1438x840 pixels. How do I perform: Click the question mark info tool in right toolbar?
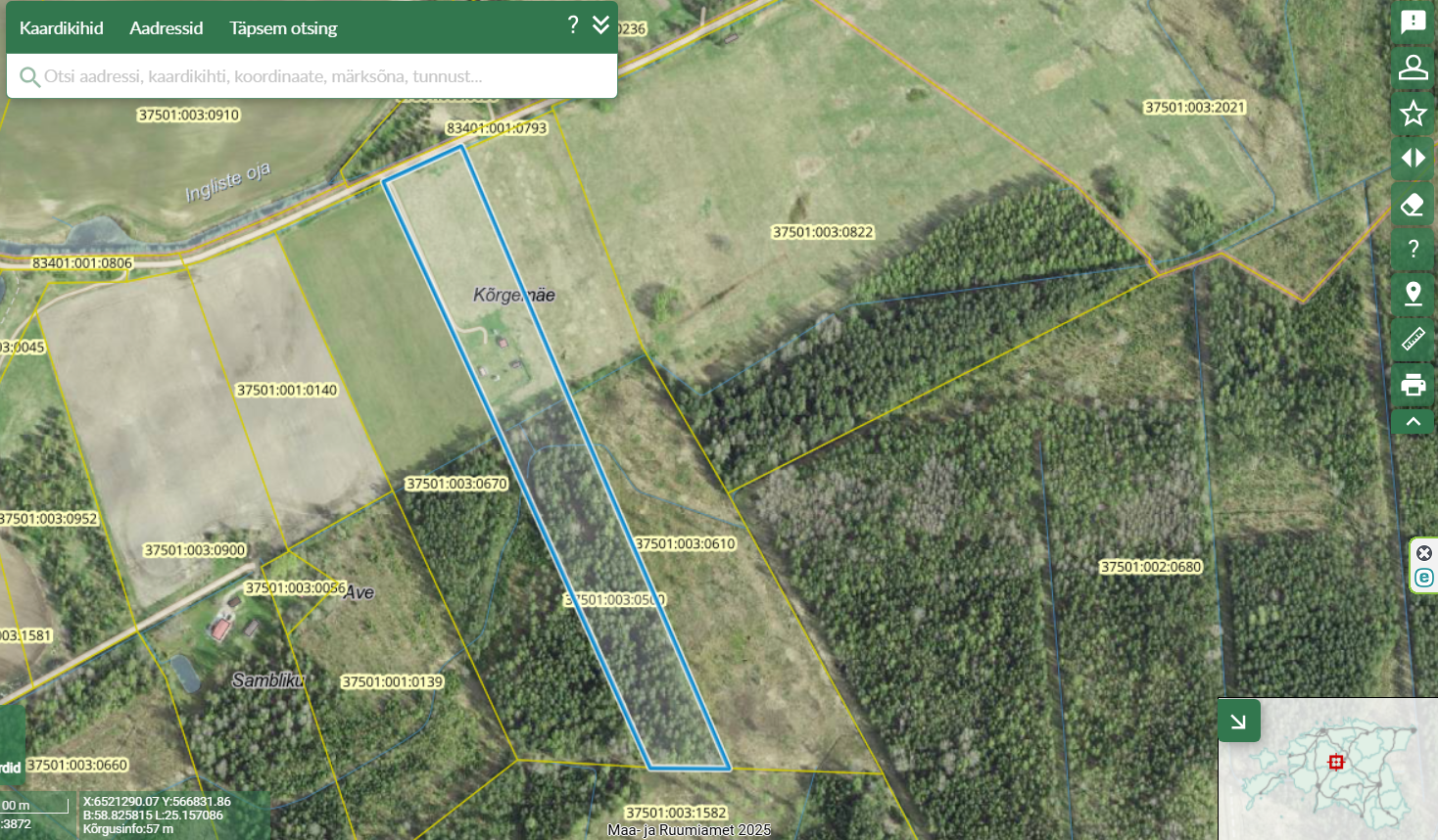click(x=1413, y=249)
